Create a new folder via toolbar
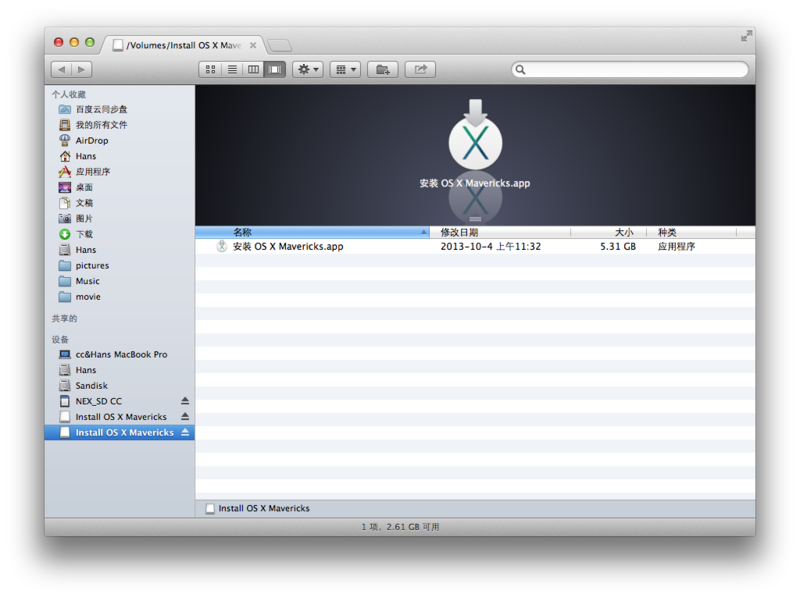 [x=383, y=69]
